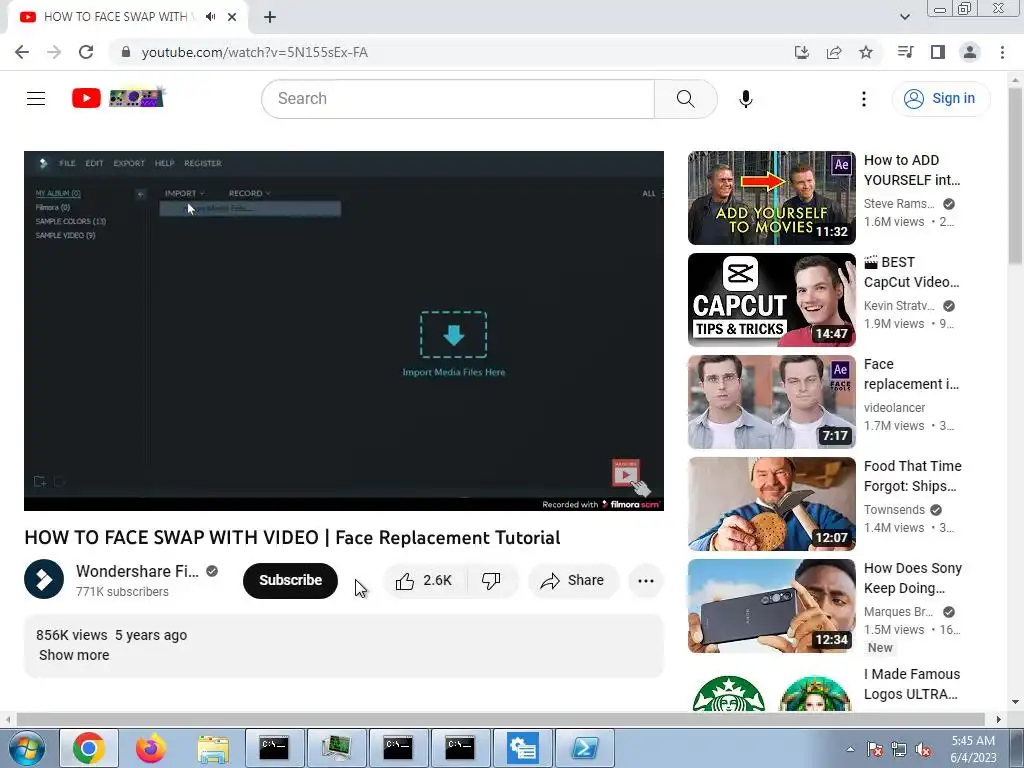View site information lock icon
The width and height of the screenshot is (1024, 768).
(x=126, y=52)
